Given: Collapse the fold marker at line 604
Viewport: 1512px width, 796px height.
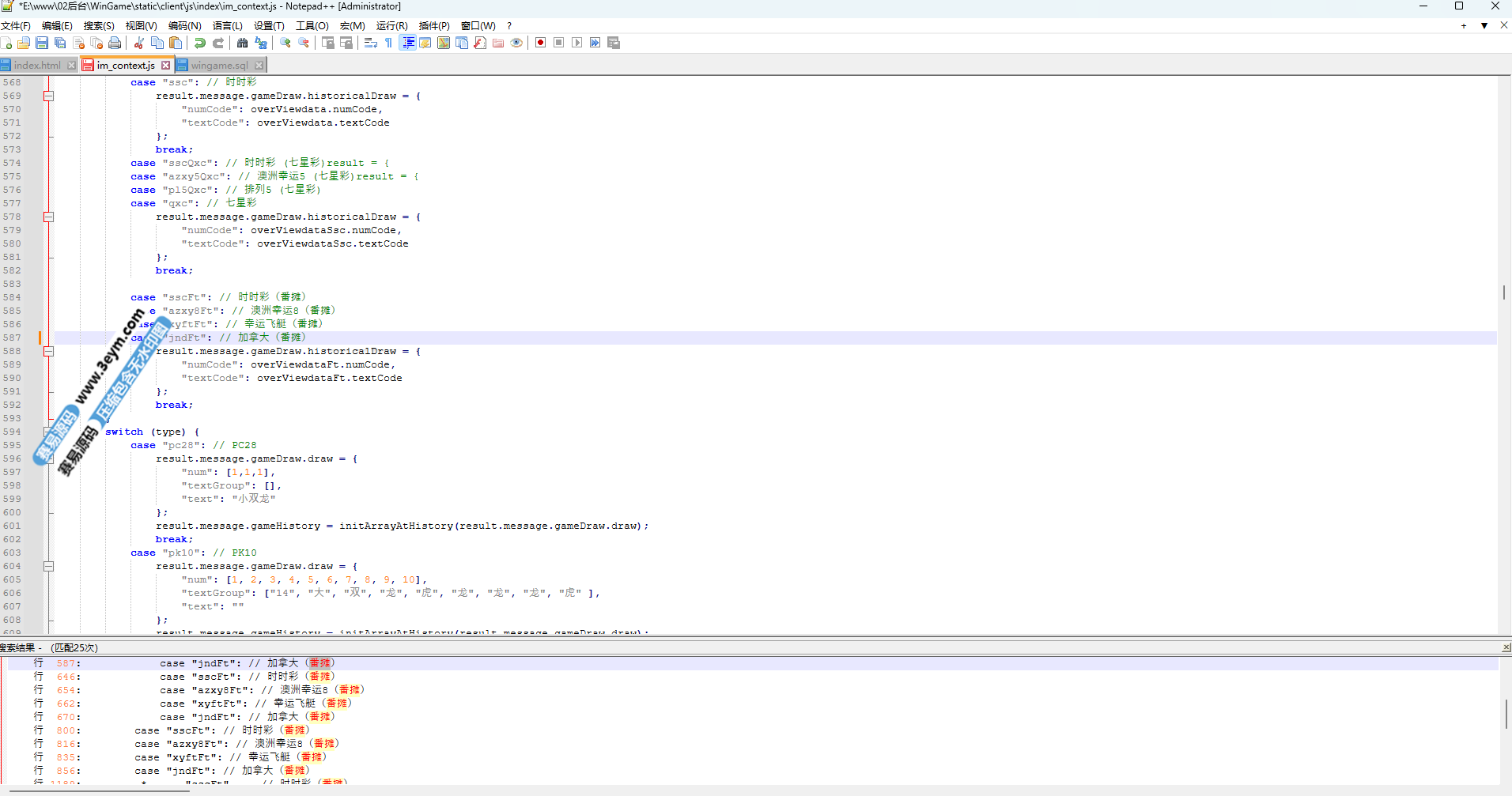Looking at the screenshot, I should pos(48,566).
